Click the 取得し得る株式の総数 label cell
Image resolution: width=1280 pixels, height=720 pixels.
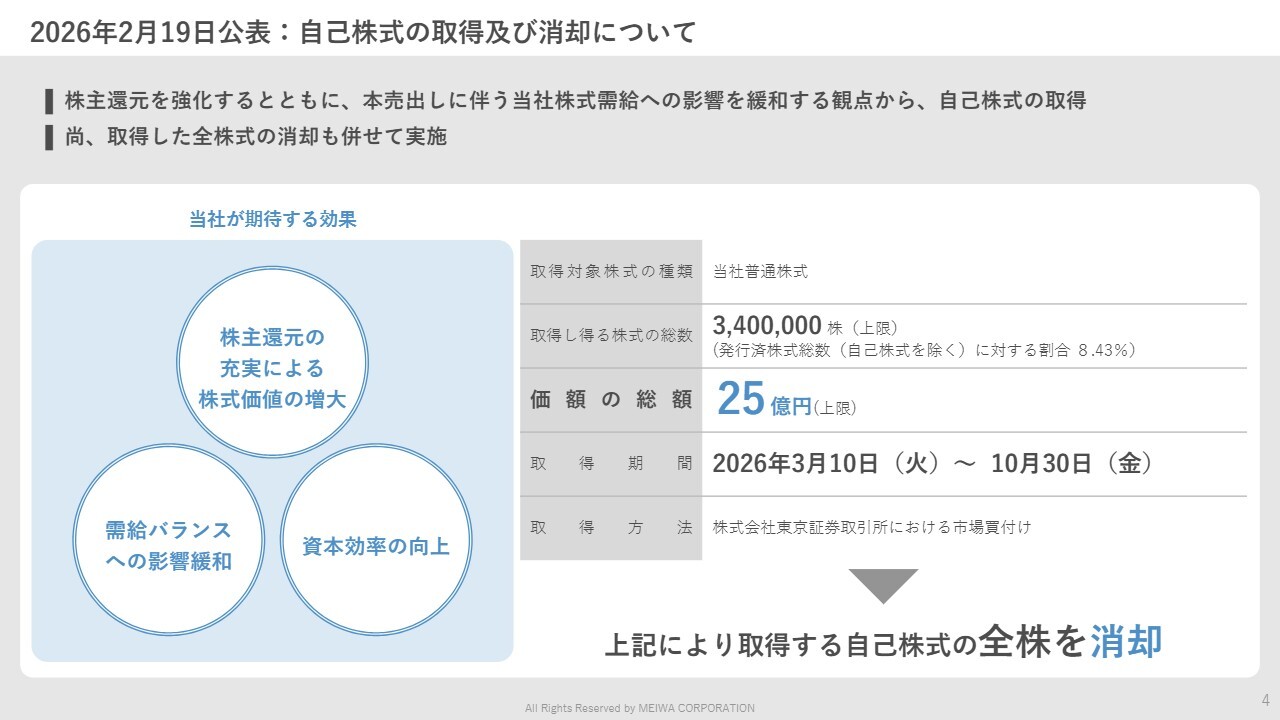[611, 336]
